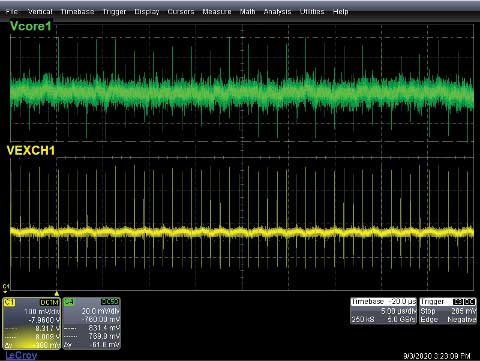The width and height of the screenshot is (480, 361).
Task: Click the -760.00 mV offset on C4
Action: [x=101, y=320]
